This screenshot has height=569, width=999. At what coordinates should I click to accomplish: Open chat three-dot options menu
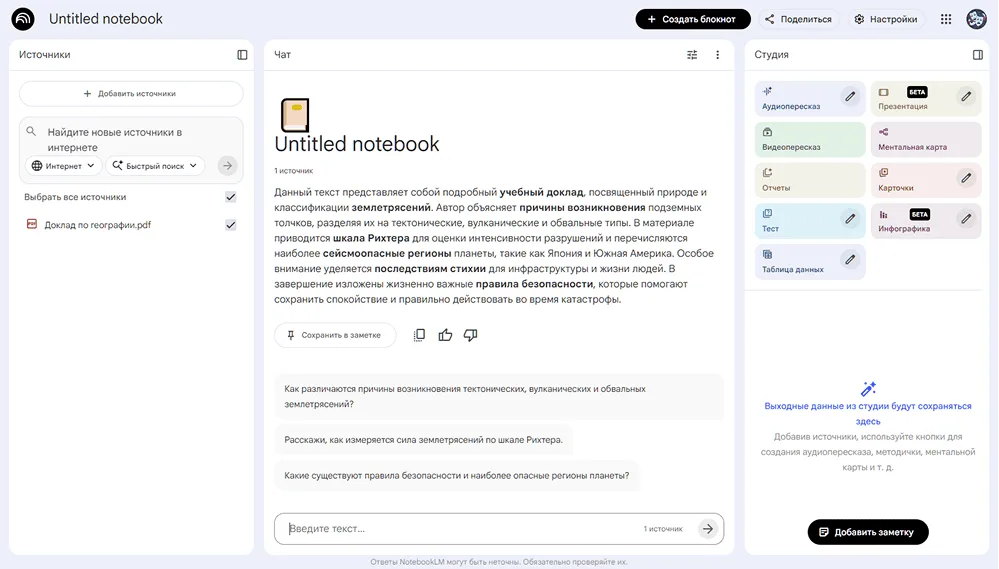(x=717, y=55)
